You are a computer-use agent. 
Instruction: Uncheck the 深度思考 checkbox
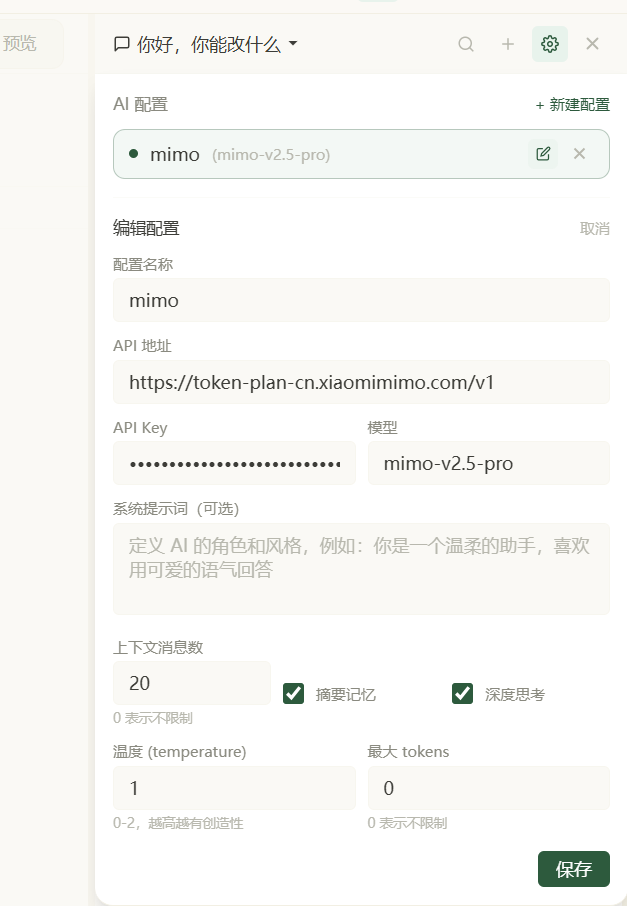tap(462, 693)
